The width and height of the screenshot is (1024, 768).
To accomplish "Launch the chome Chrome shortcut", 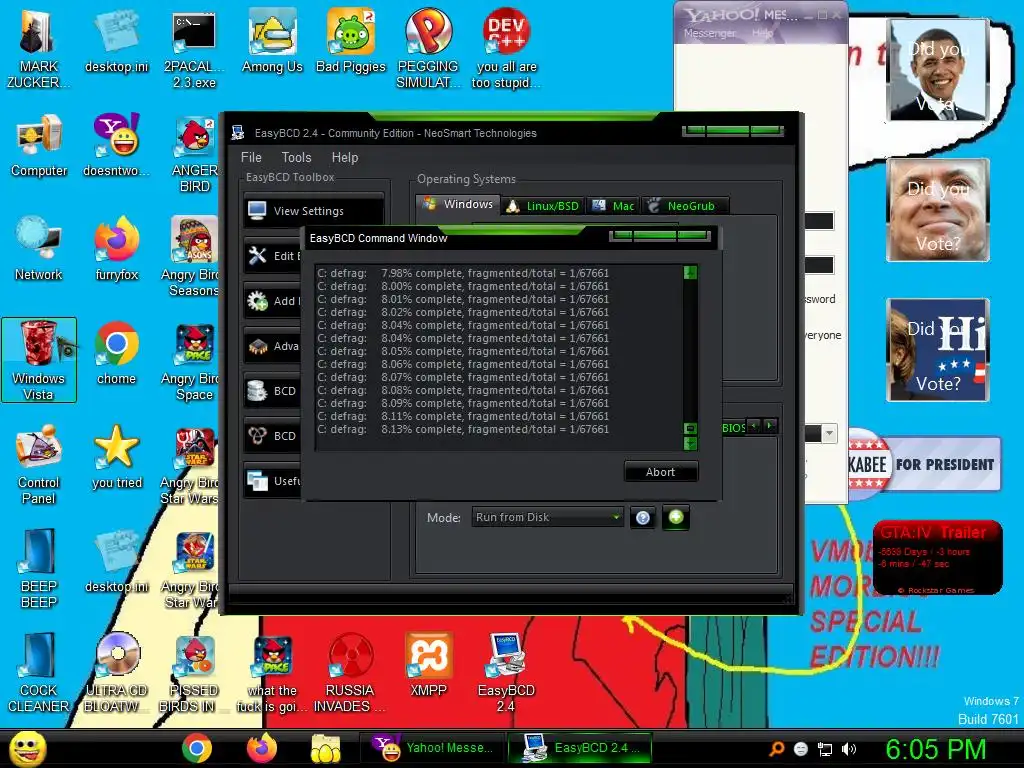I will (116, 352).
